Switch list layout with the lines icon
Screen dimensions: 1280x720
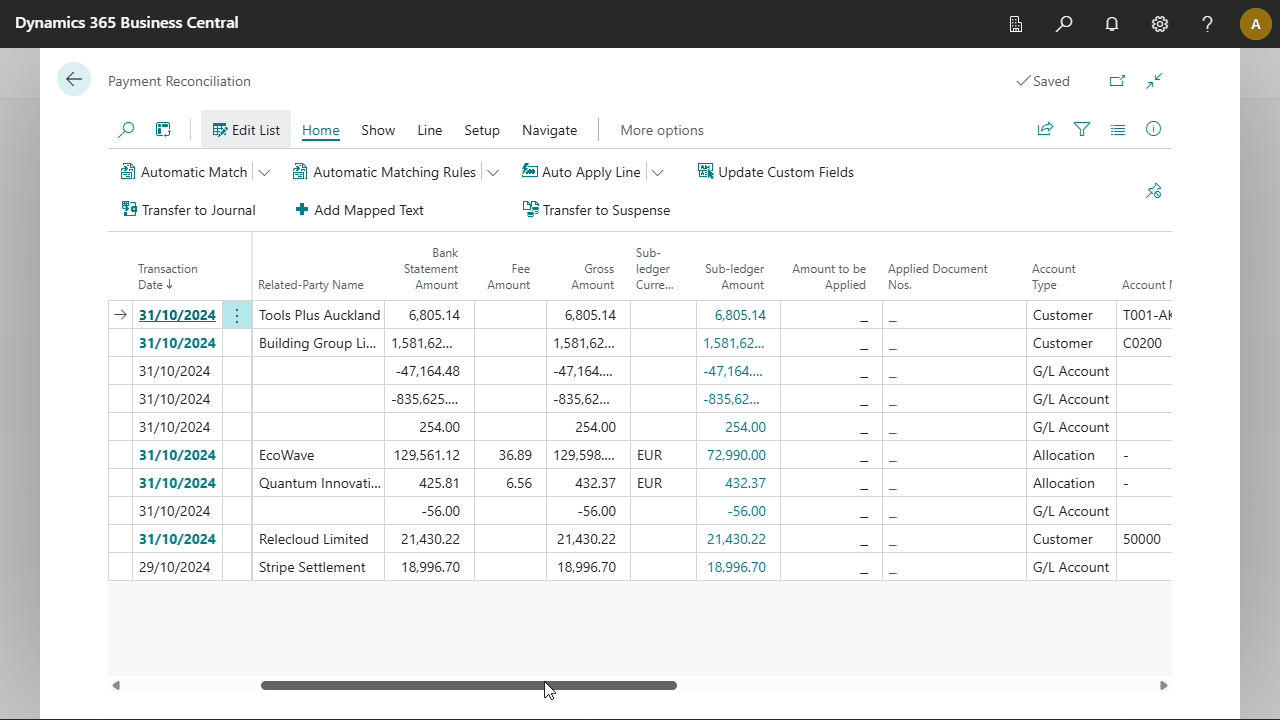pyautogui.click(x=1118, y=129)
